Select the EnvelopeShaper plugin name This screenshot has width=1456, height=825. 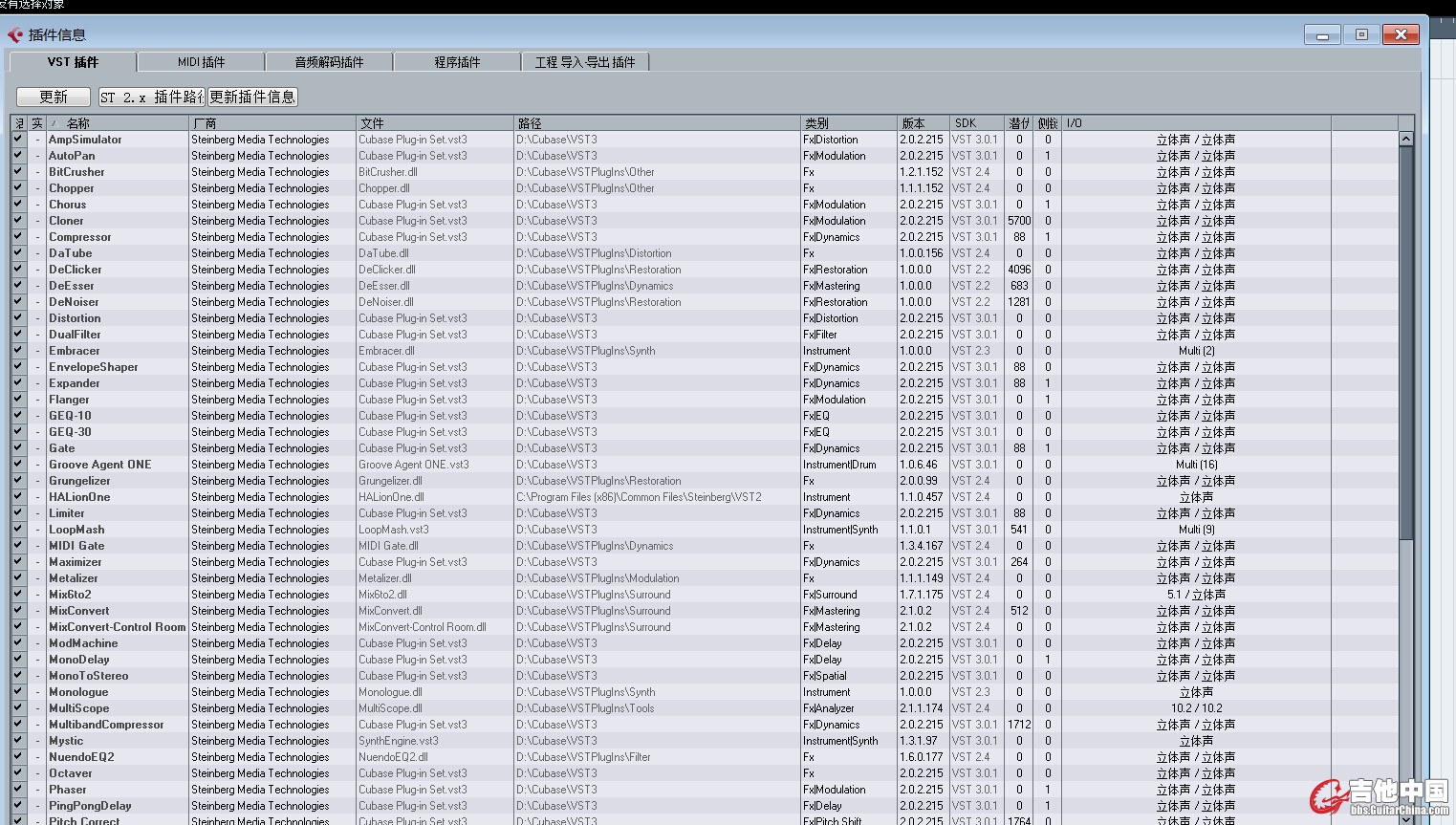[x=94, y=367]
